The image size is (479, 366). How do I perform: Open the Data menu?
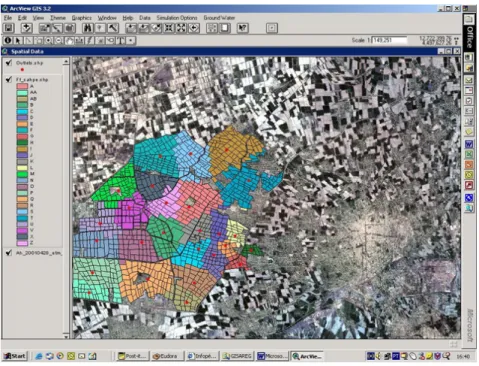(x=145, y=18)
